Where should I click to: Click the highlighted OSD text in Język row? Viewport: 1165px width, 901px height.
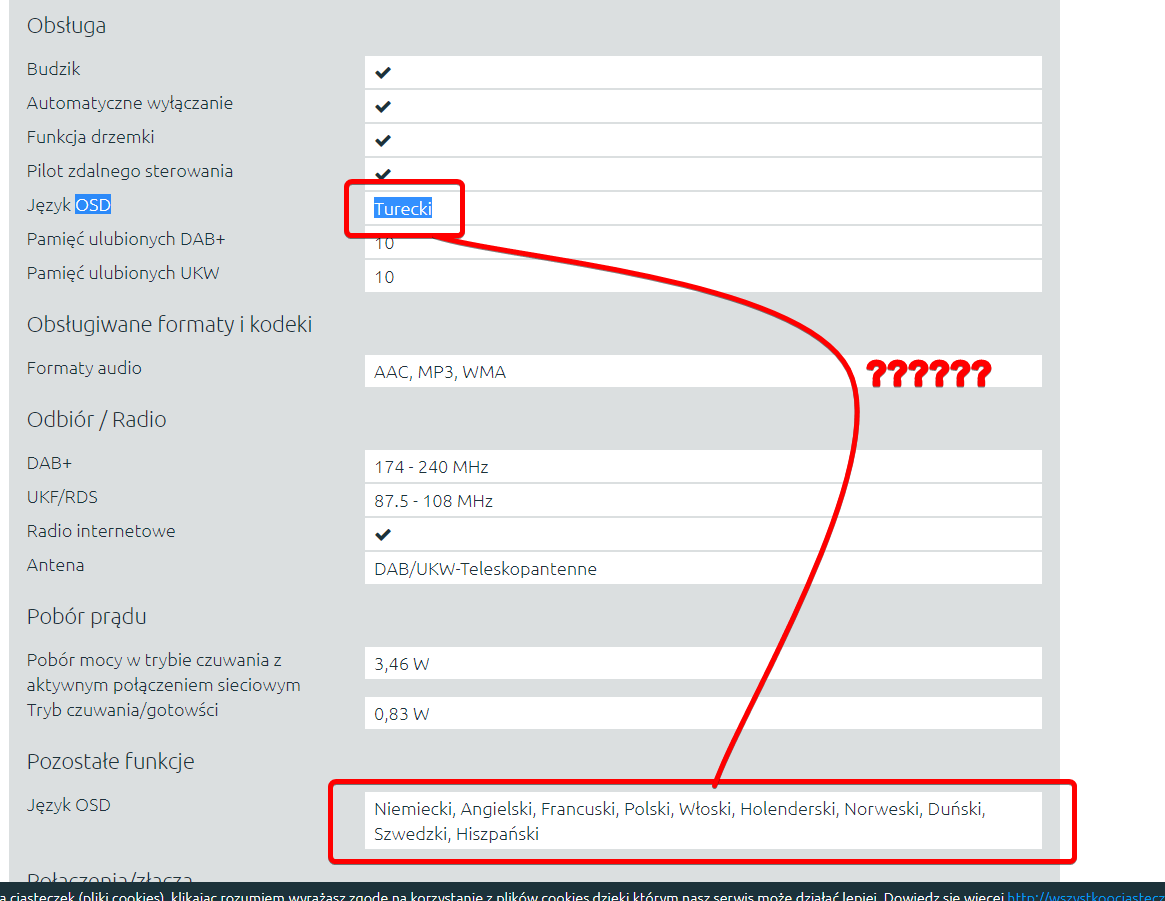pyautogui.click(x=93, y=205)
